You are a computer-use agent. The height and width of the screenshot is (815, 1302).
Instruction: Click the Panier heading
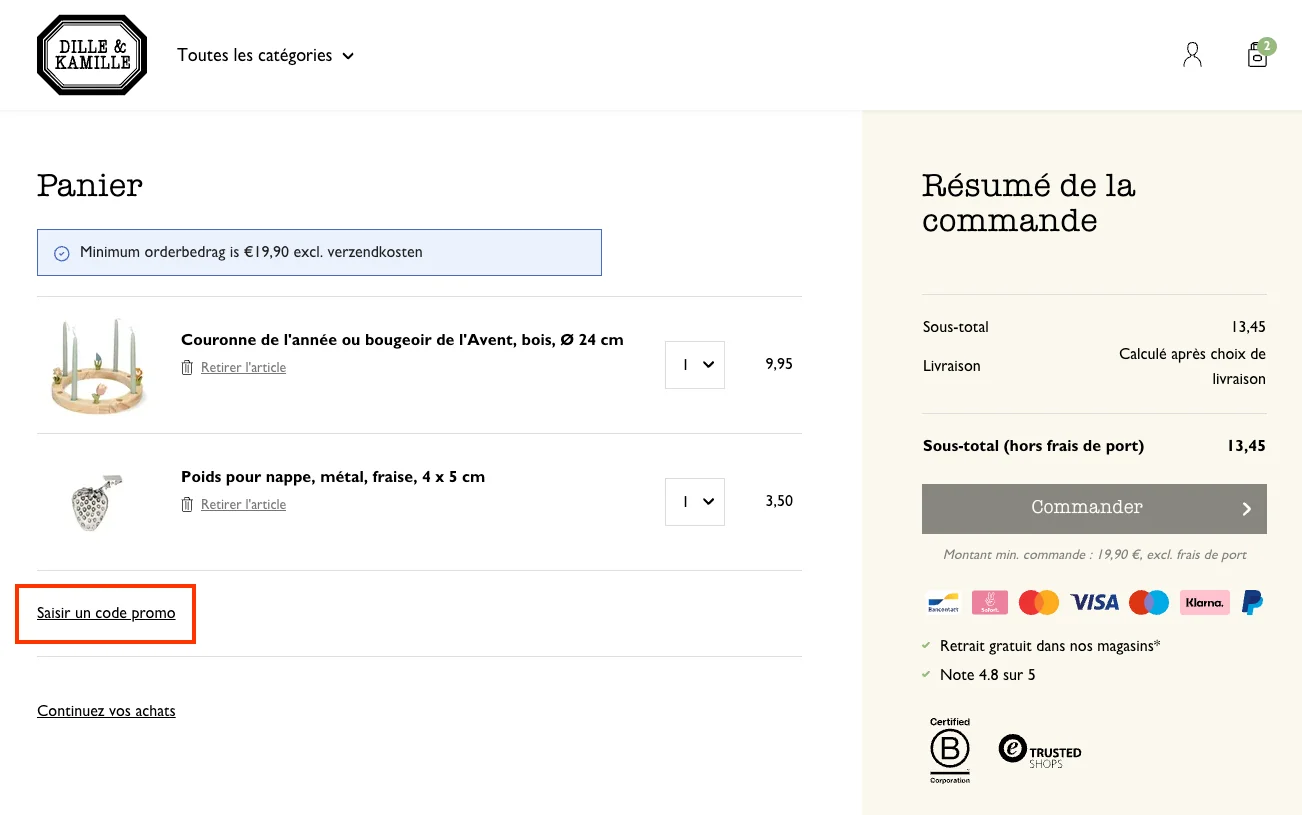pyautogui.click(x=90, y=186)
